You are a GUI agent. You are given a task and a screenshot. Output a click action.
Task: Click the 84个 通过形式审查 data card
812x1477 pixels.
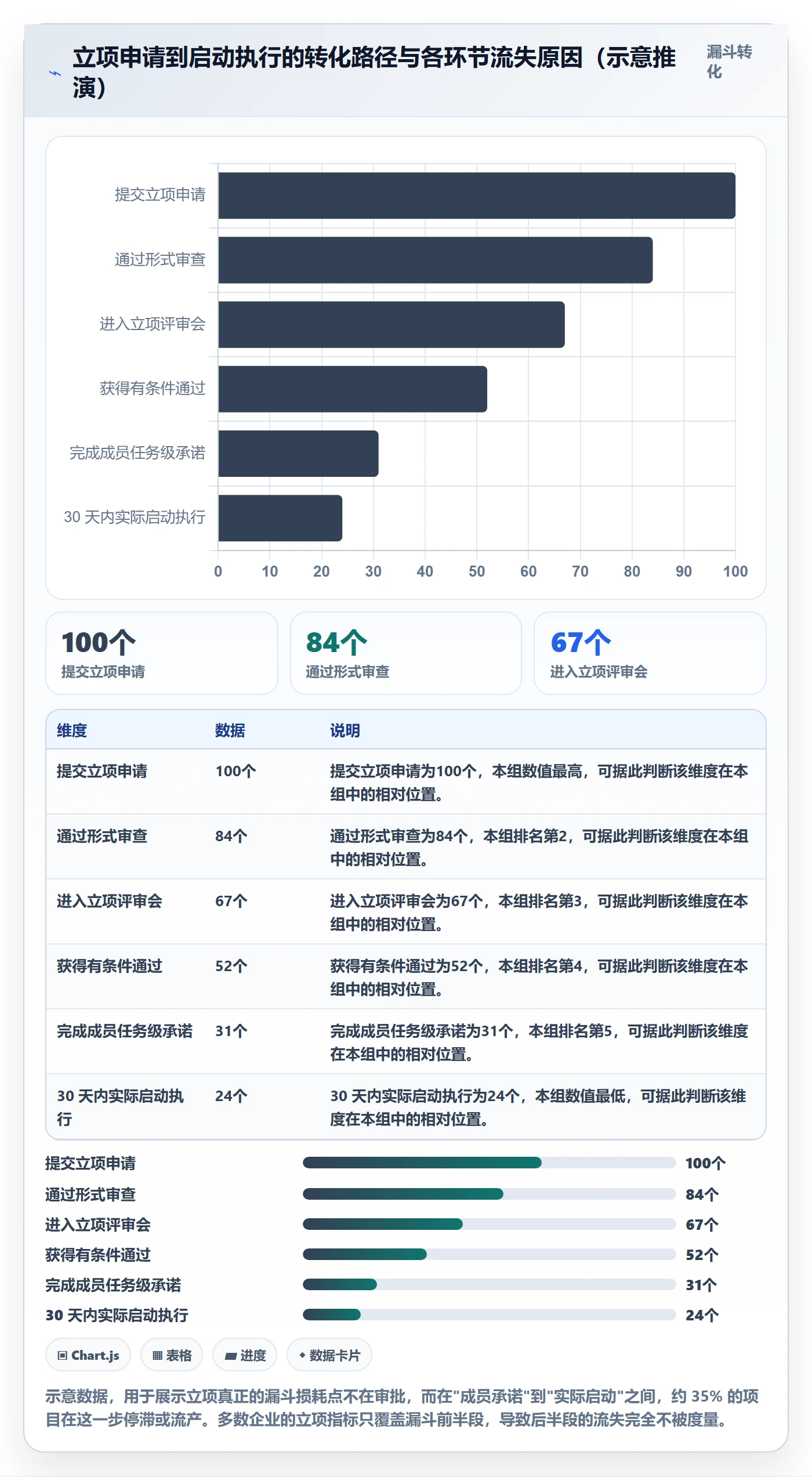point(406,653)
